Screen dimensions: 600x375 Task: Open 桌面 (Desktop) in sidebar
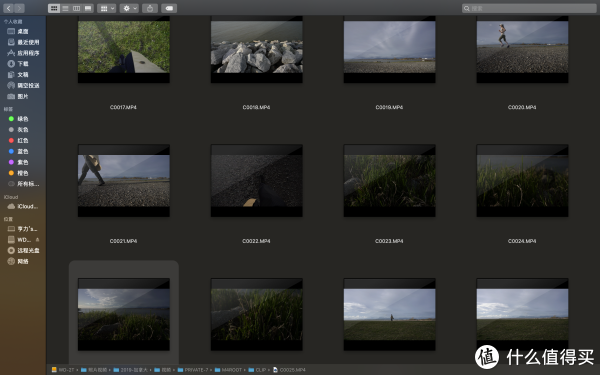pyautogui.click(x=23, y=31)
